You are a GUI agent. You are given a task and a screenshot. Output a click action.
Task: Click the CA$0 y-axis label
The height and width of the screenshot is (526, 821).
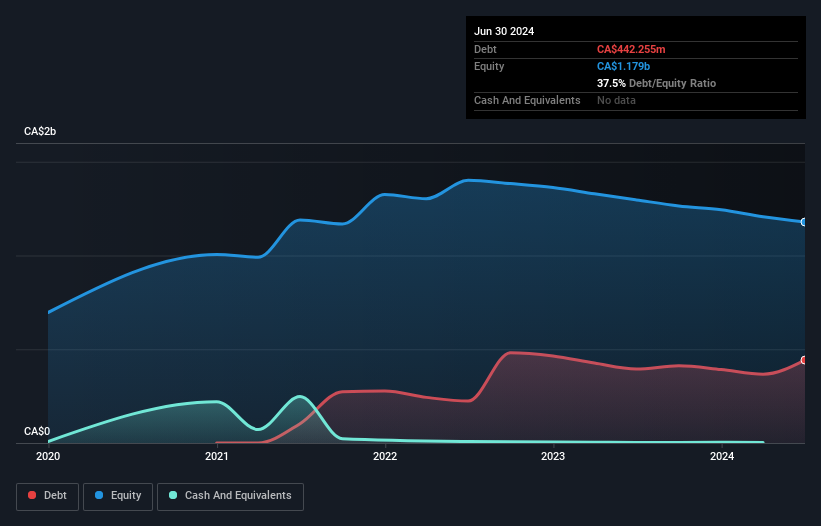pyautogui.click(x=37, y=431)
